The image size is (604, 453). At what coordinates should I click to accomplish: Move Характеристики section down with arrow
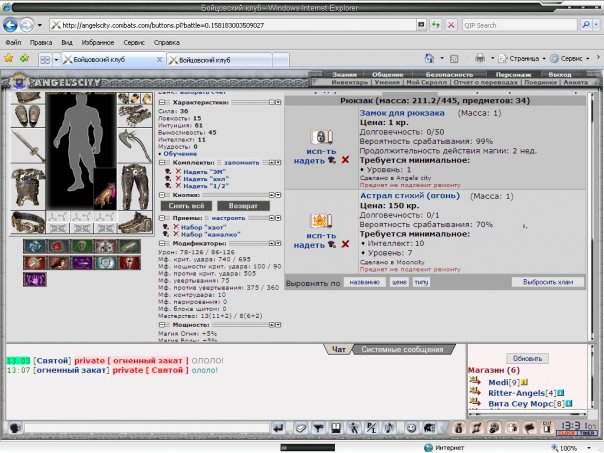278,102
